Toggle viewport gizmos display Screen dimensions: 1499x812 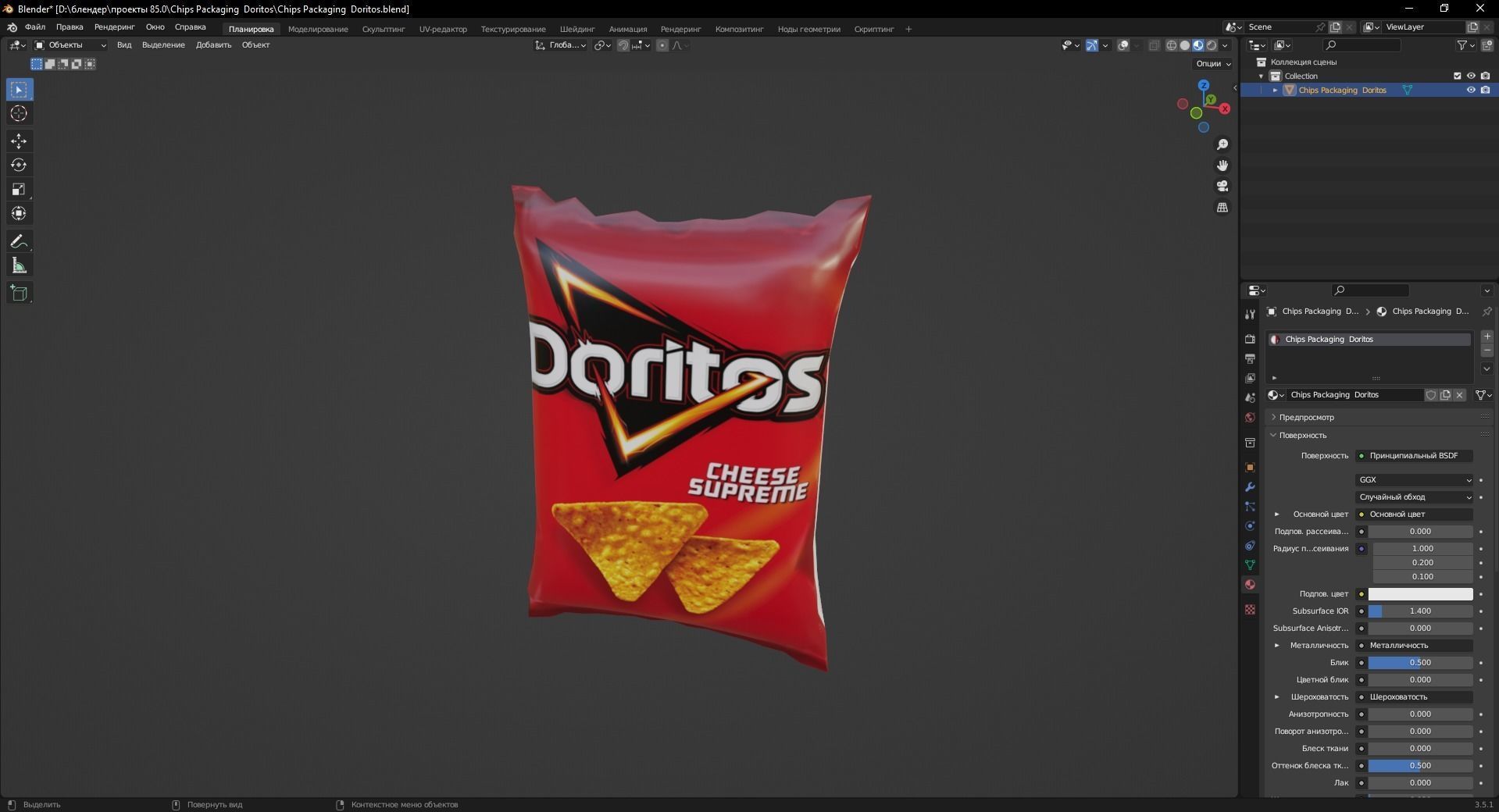point(1092,45)
